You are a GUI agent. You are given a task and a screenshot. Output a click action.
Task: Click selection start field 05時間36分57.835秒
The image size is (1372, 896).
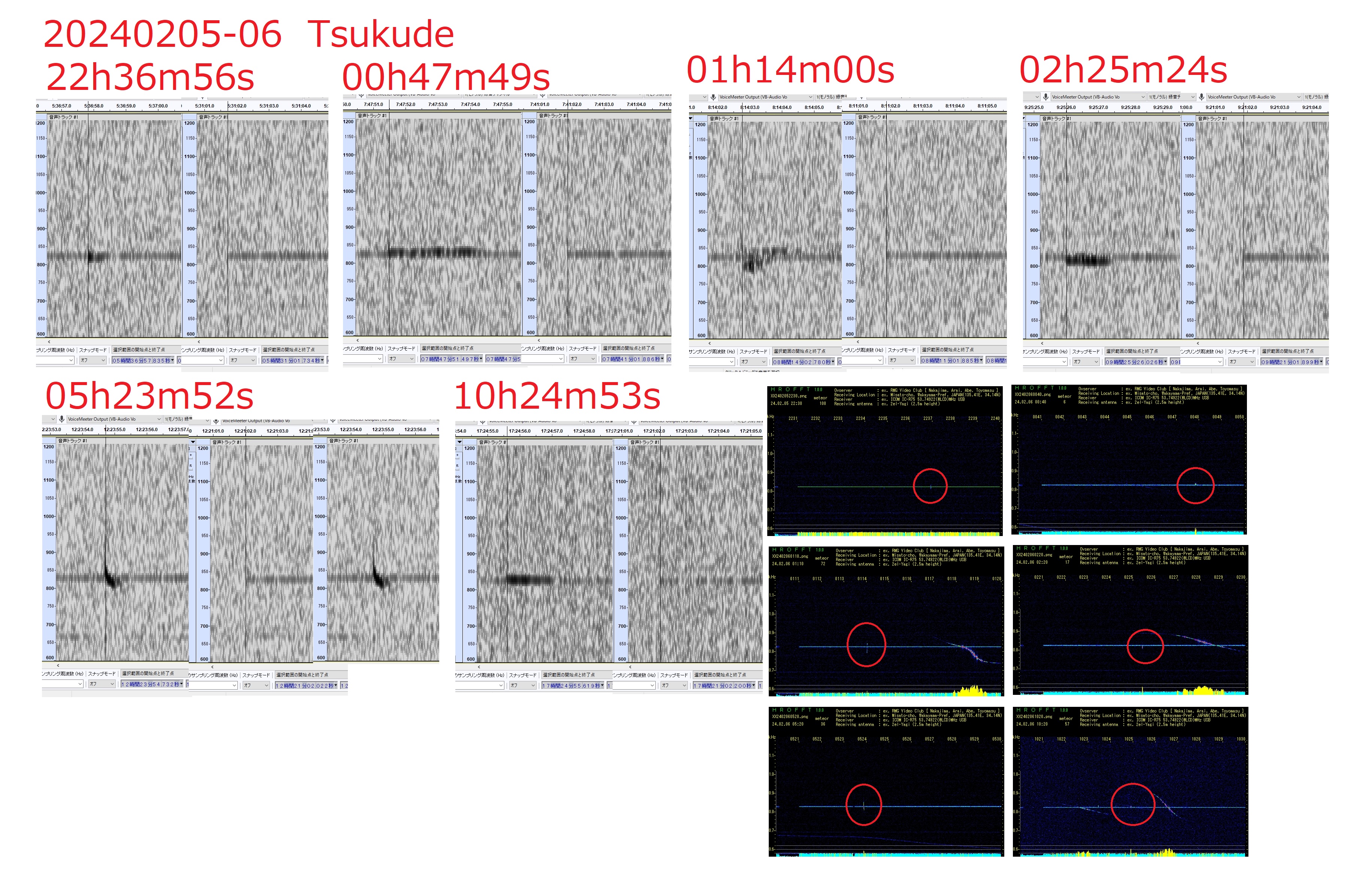click(142, 360)
